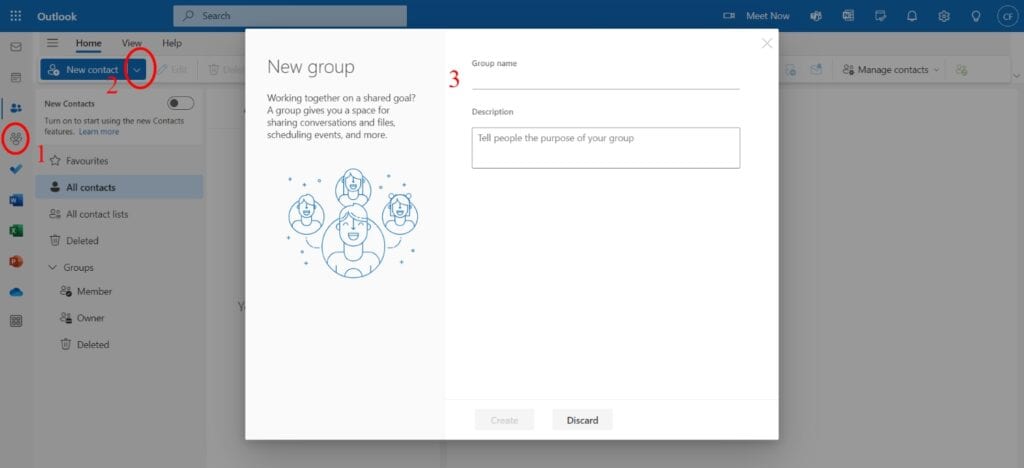Switch to the Help tab
1024x468 pixels.
pos(172,43)
